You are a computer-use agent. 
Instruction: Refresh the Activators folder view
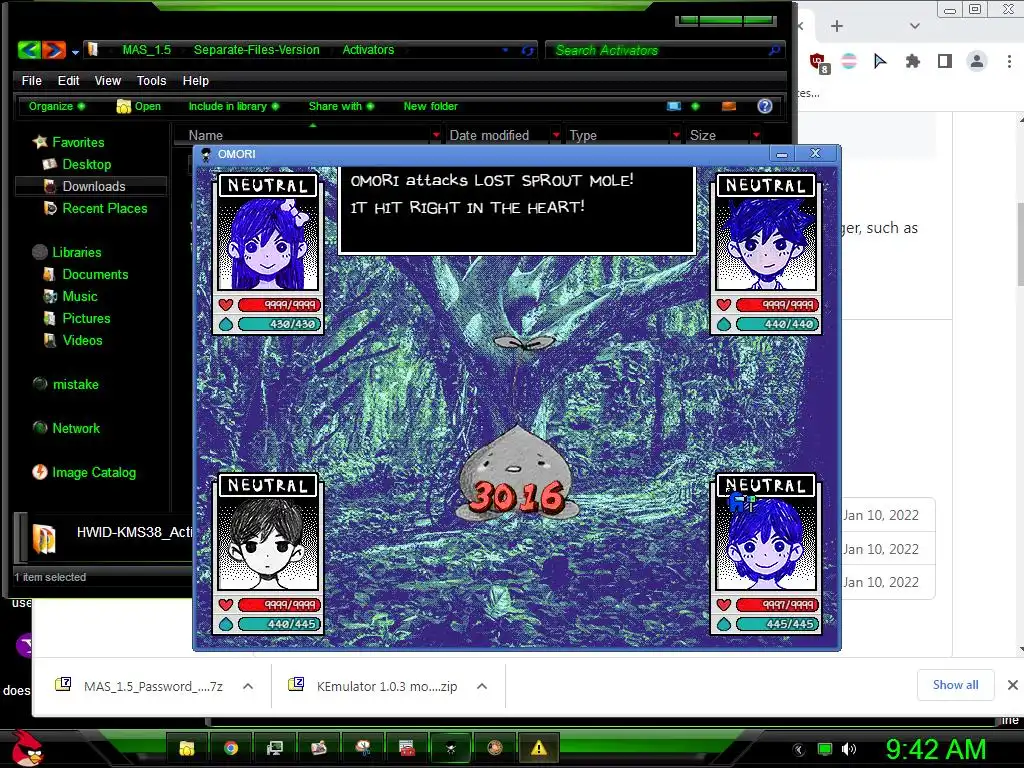click(x=528, y=50)
